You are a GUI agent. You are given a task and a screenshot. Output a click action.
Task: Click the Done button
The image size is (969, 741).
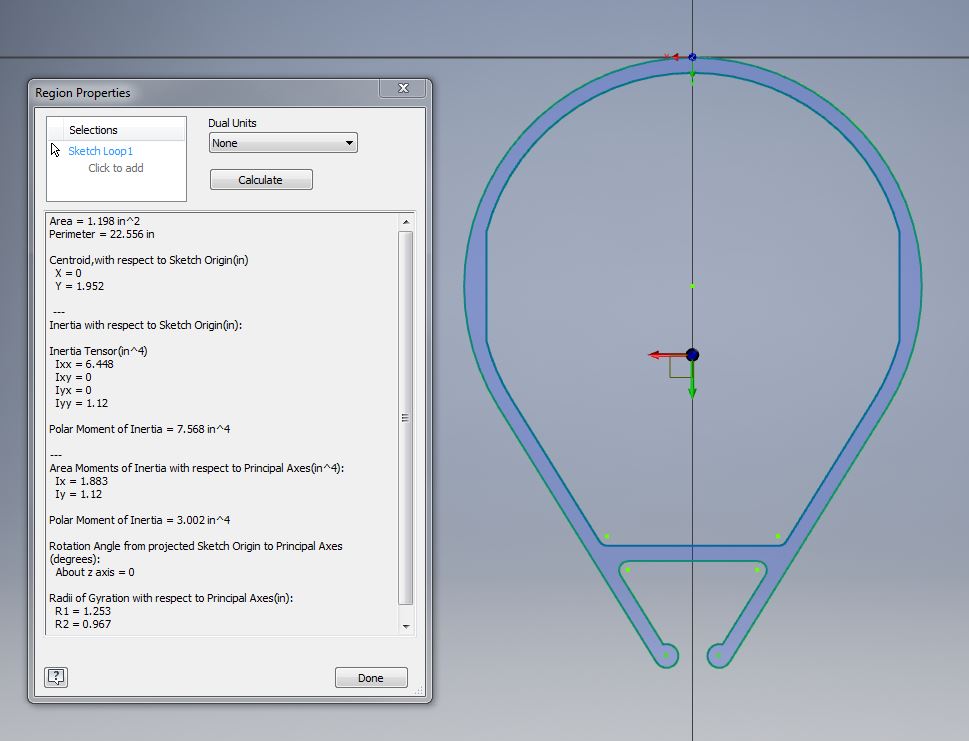coord(371,678)
